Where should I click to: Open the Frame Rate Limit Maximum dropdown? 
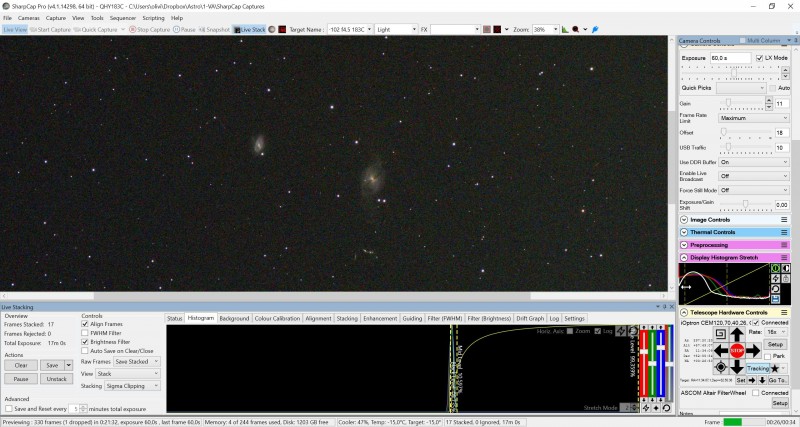(x=754, y=118)
